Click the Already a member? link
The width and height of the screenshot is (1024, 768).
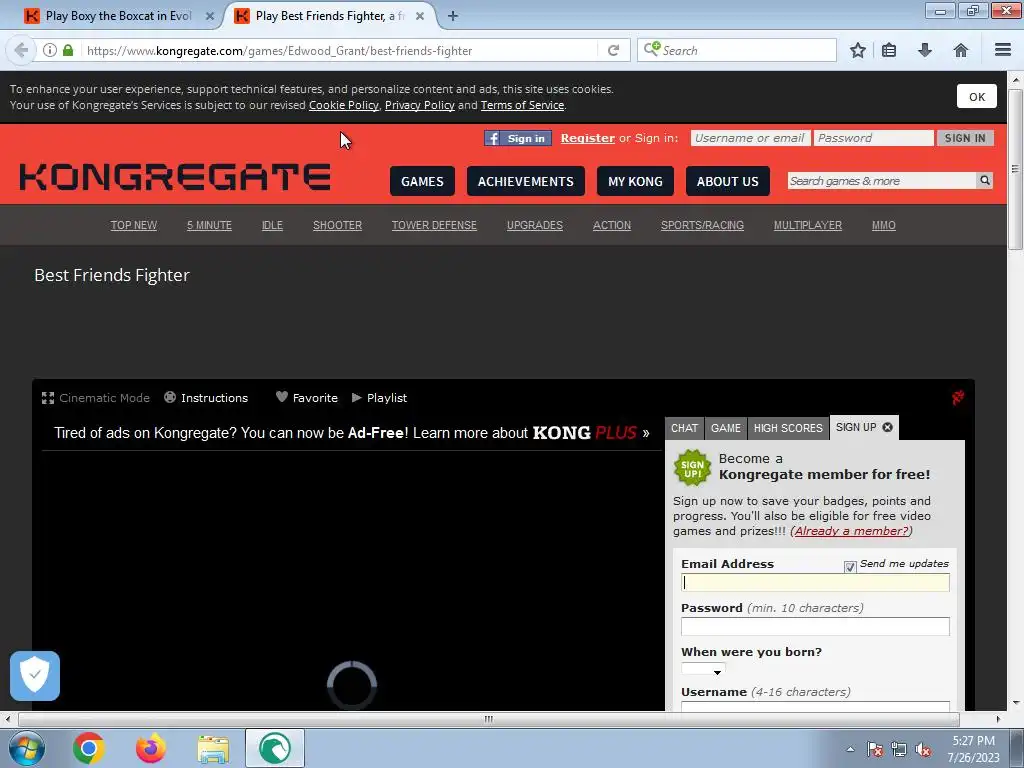click(x=852, y=531)
